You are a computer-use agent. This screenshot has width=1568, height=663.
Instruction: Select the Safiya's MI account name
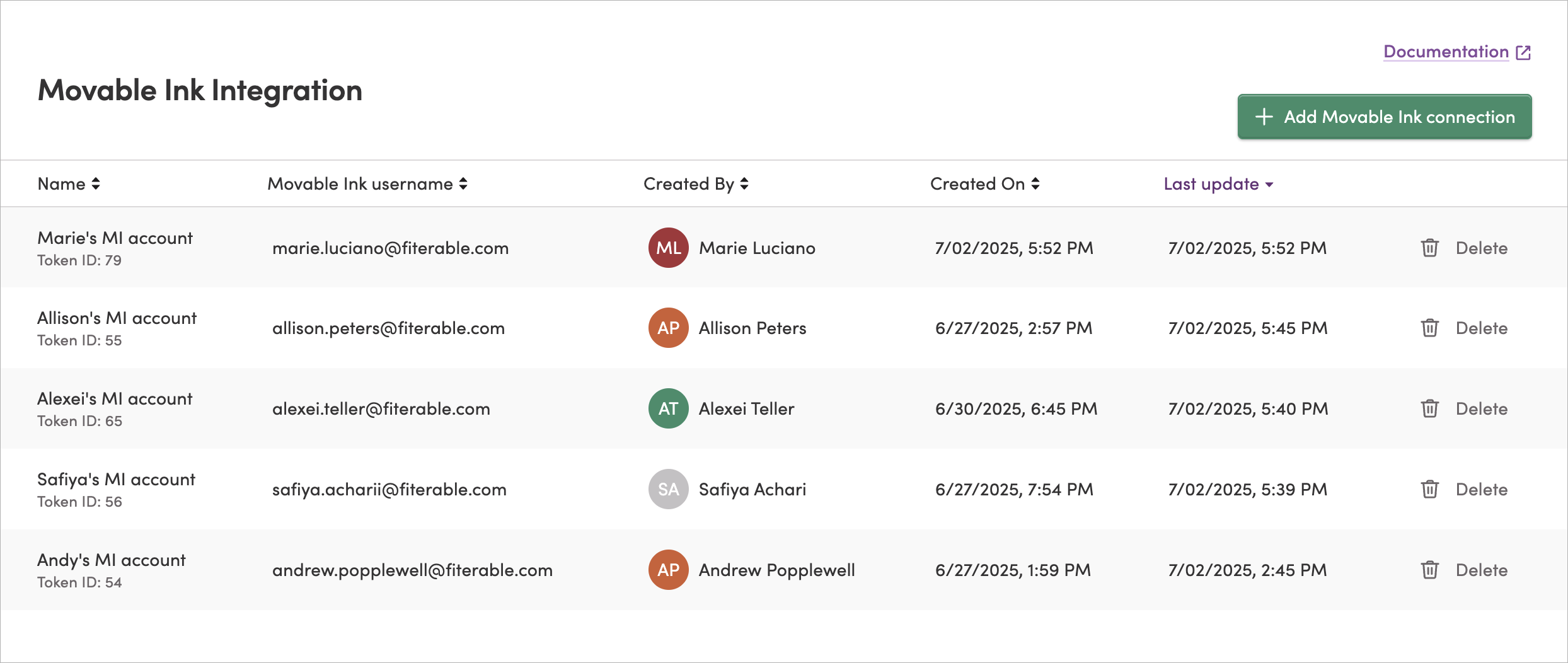(x=116, y=479)
